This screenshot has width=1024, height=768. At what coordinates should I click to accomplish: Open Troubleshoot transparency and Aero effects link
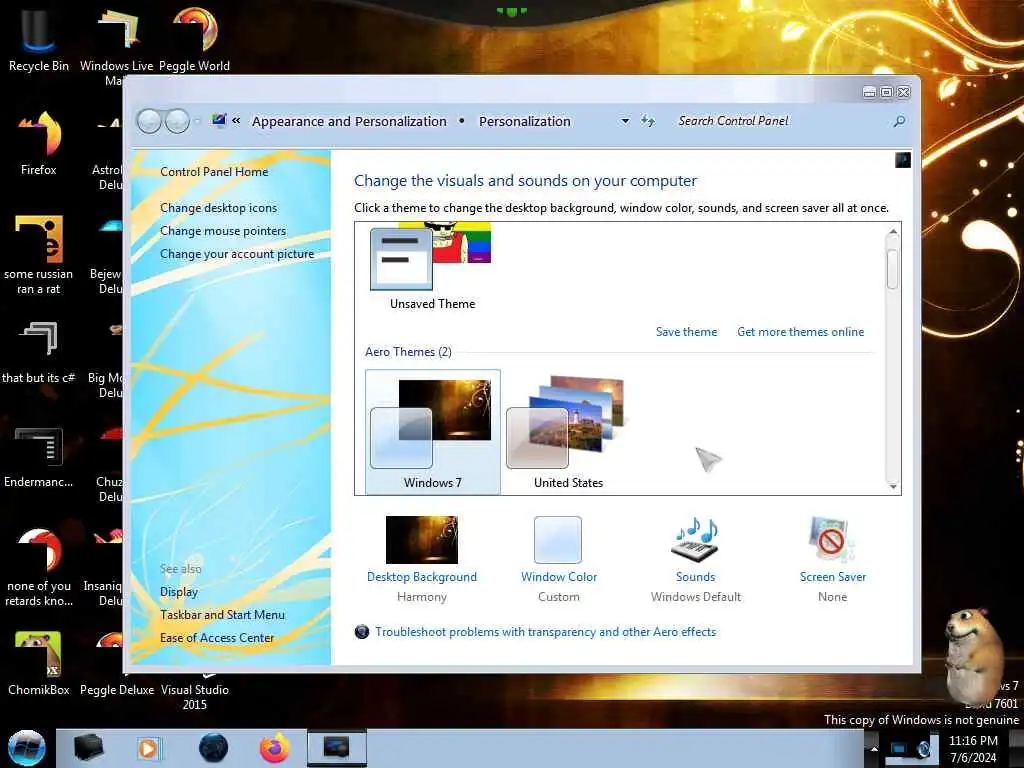click(545, 632)
